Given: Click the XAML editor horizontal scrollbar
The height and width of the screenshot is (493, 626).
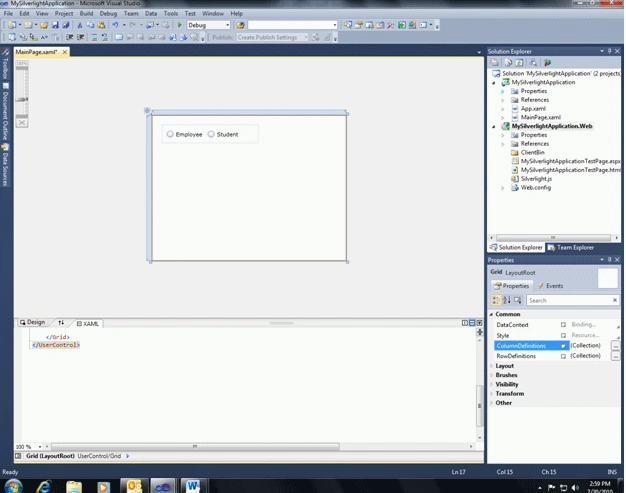Looking at the screenshot, I should click(x=195, y=446).
